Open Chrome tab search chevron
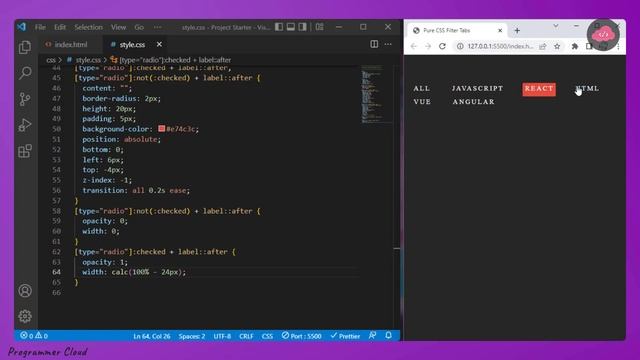The image size is (640, 360). click(556, 26)
